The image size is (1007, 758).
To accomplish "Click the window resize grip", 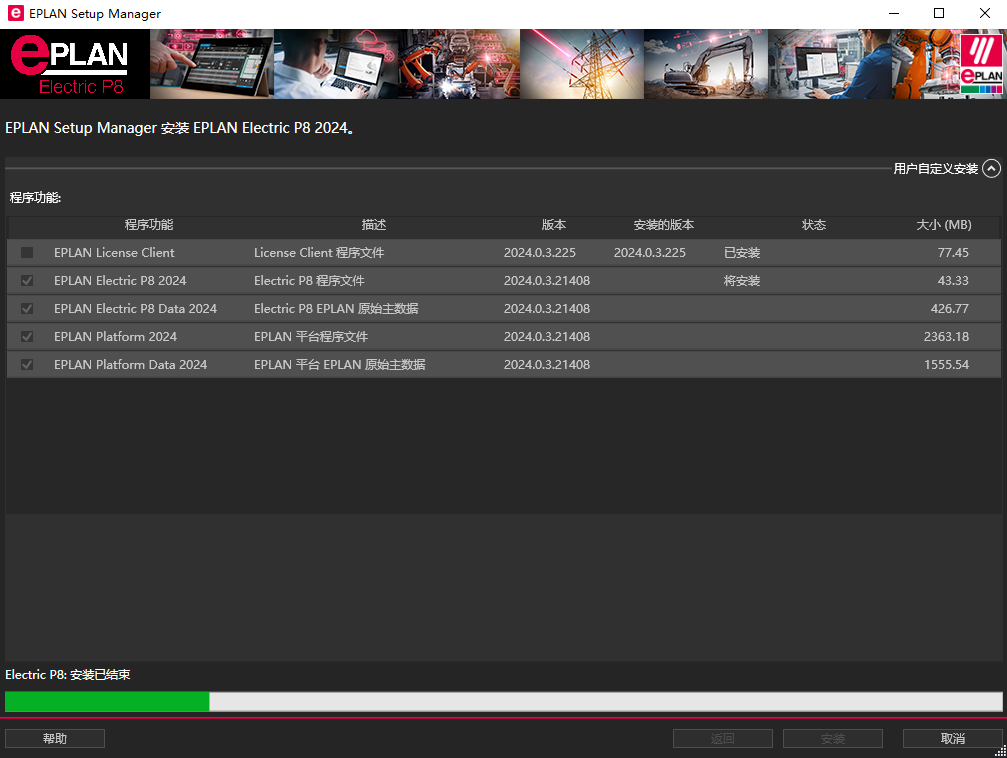I will pyautogui.click(x=1001, y=752).
